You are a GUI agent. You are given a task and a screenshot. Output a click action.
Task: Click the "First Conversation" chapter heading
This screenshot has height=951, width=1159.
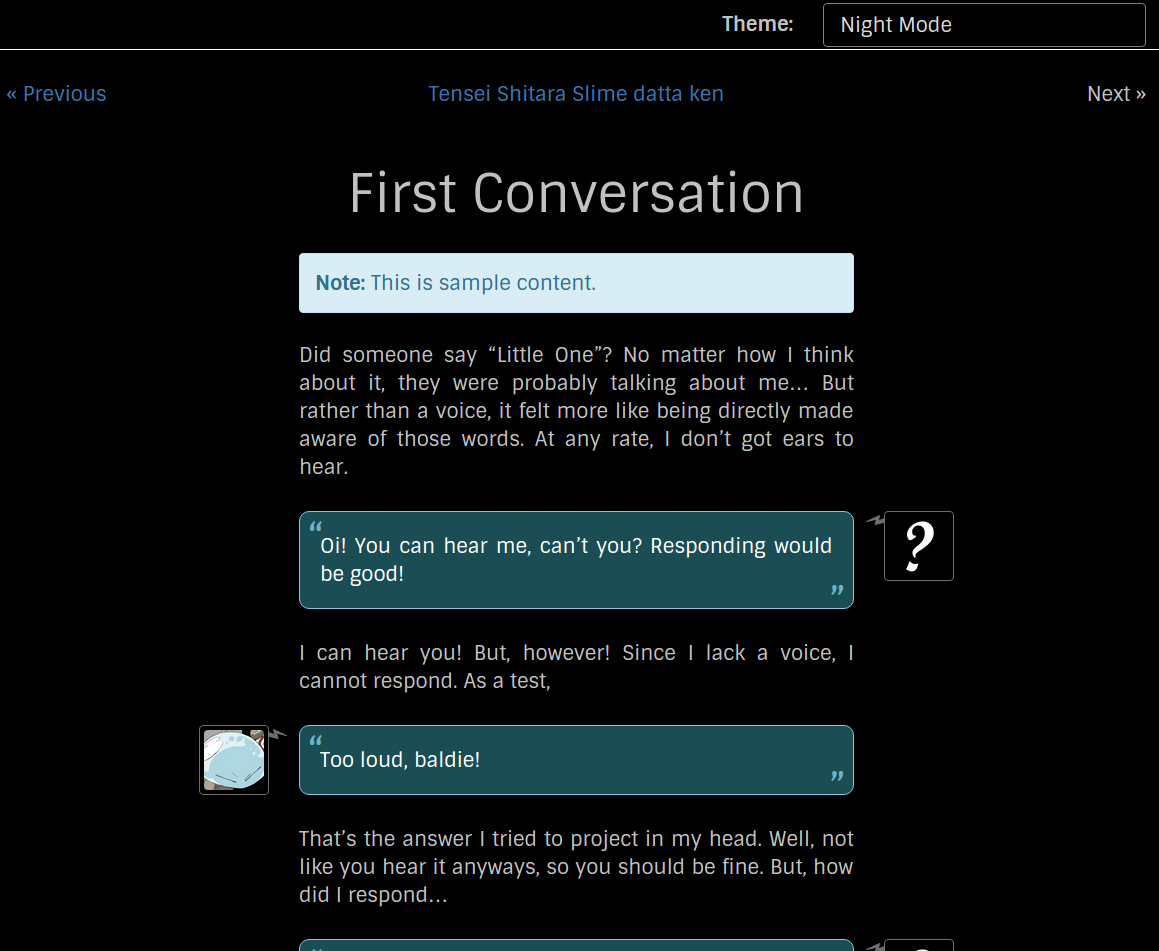click(576, 193)
